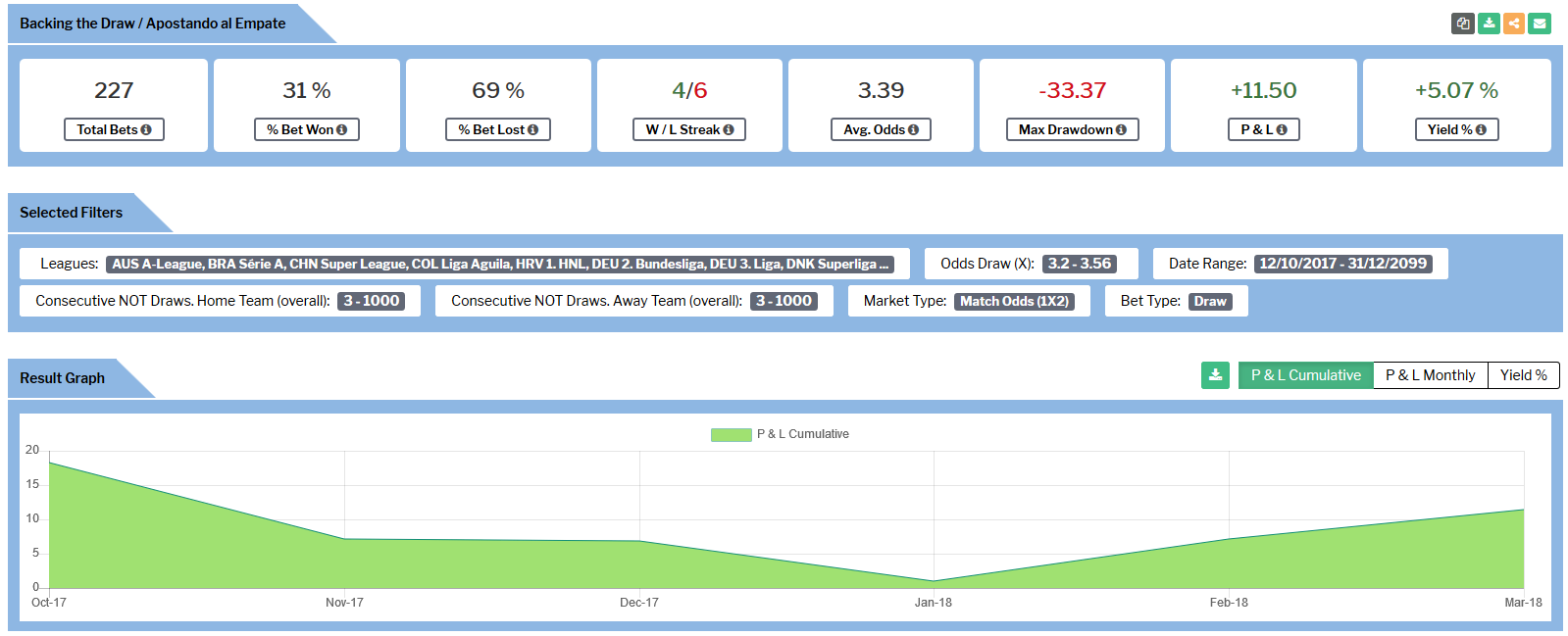Select the Yield % graph tab
Viewport: 1568px width, 636px height.
(1523, 375)
